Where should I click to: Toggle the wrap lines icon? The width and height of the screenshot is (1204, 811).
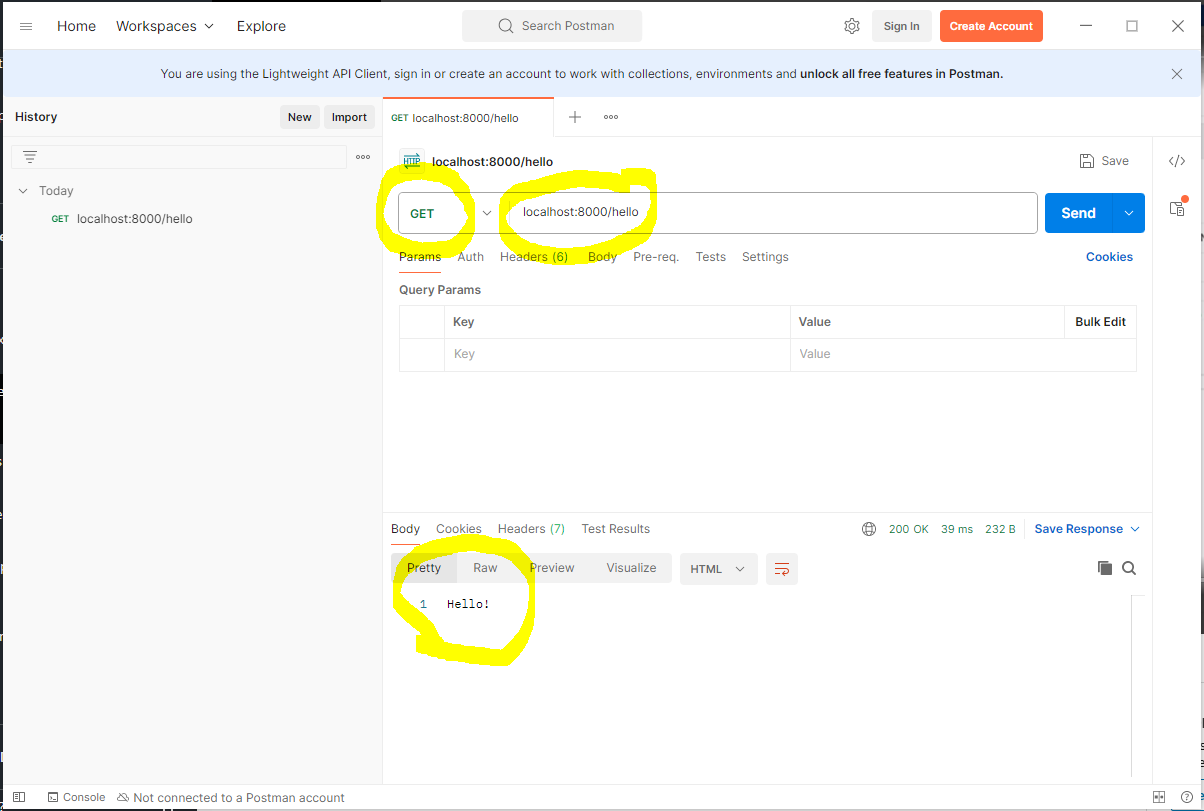(782, 569)
